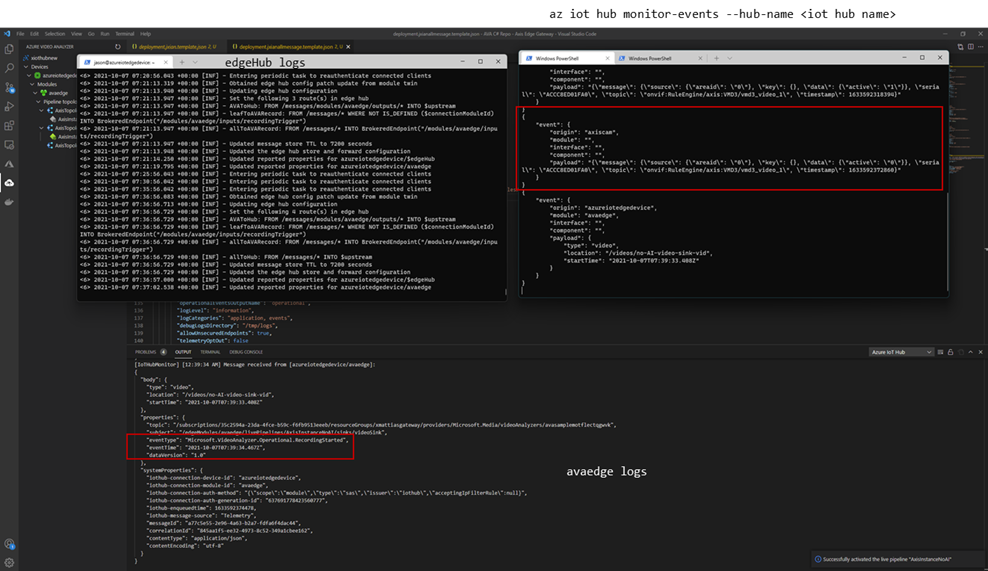This screenshot has height=571, width=988.
Task: Close the bottom output panel
Action: tap(980, 352)
